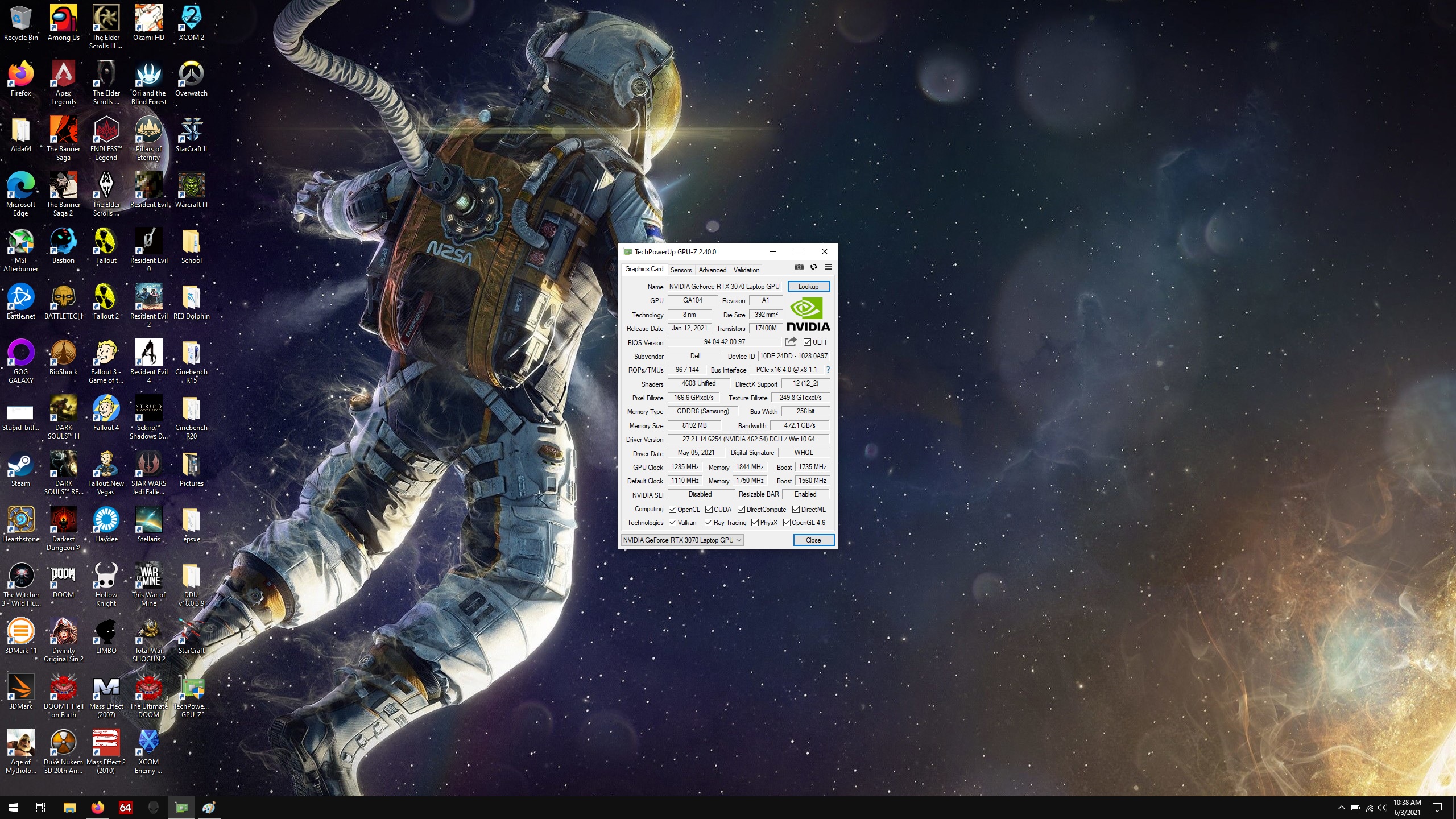Switch to the Graphics Card tab

pos(644,269)
